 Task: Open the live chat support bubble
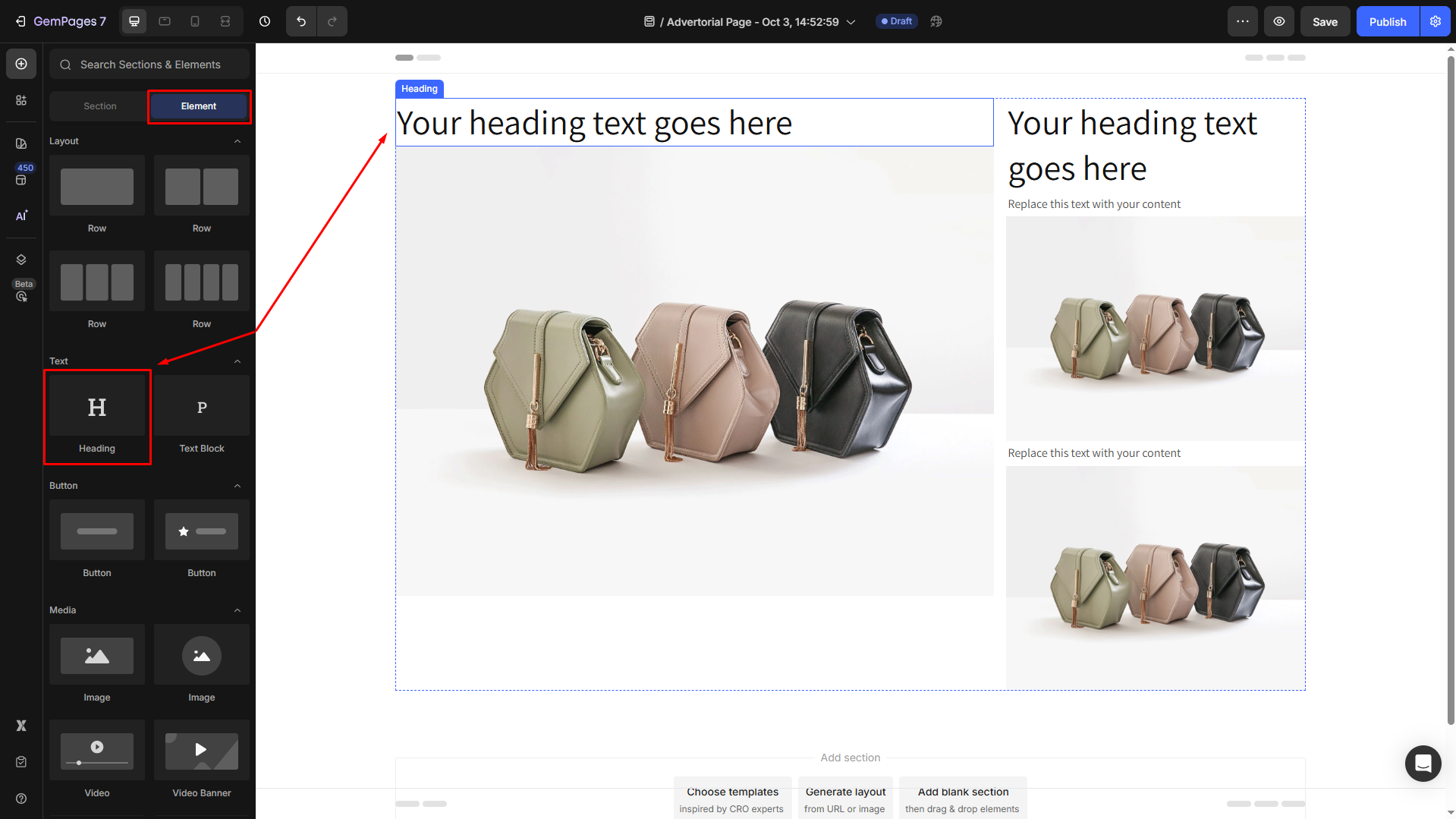click(1423, 763)
